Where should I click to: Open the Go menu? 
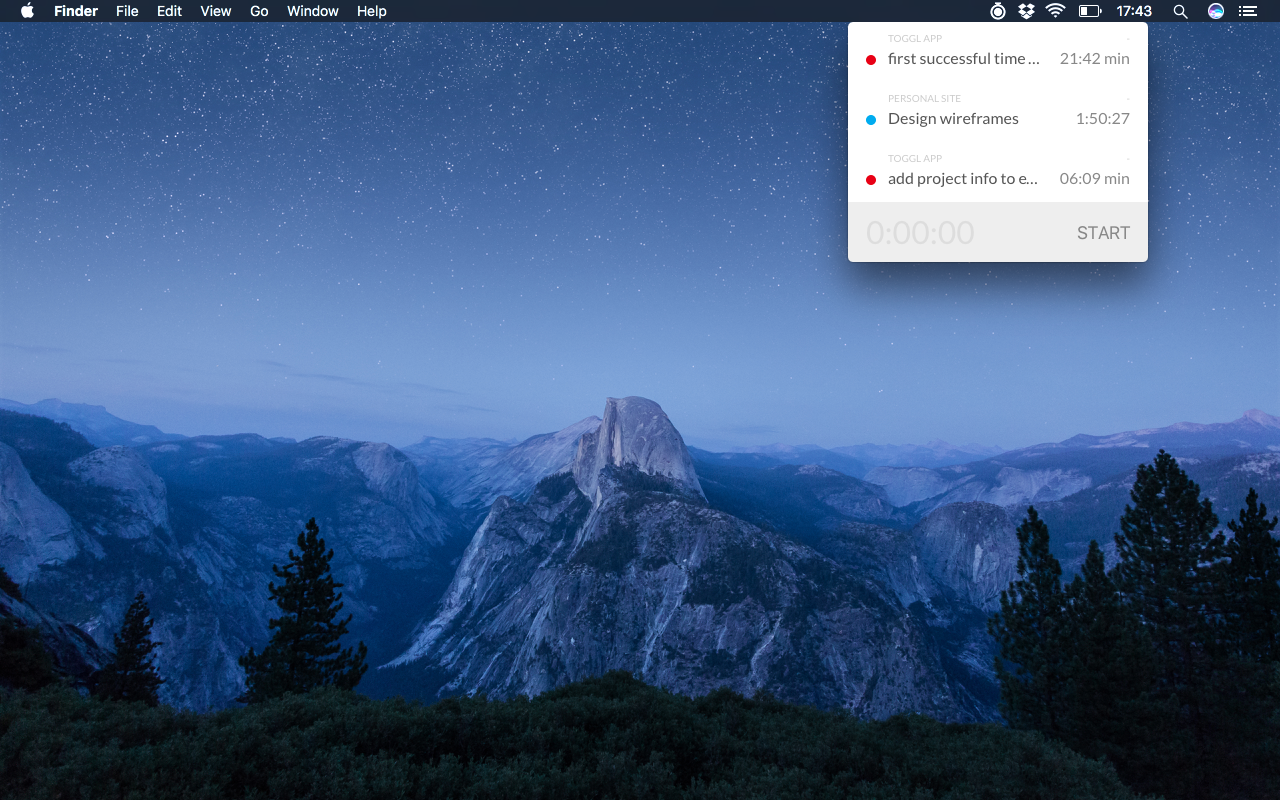(x=259, y=11)
